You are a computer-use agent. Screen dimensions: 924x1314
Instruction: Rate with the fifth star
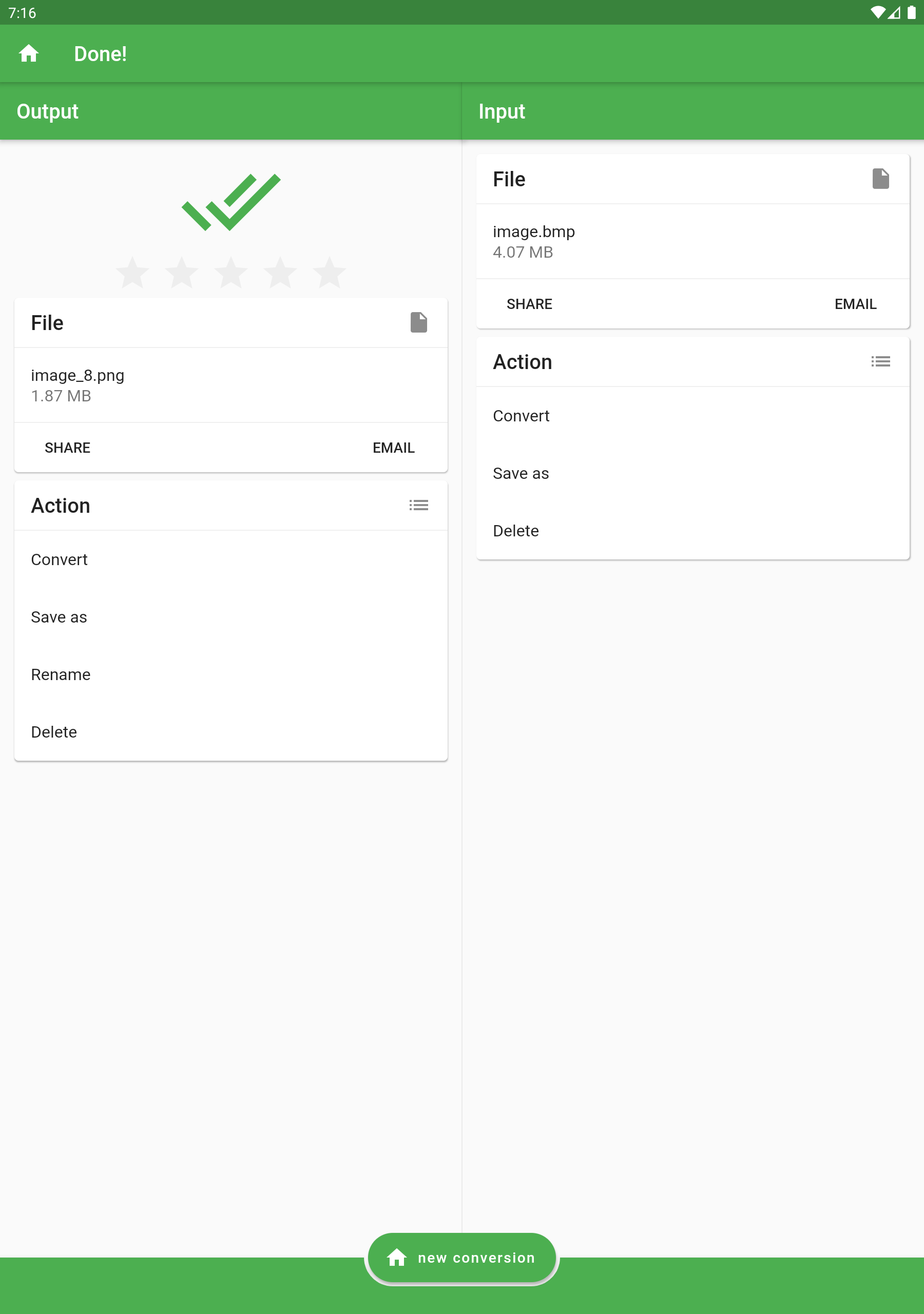(x=329, y=273)
